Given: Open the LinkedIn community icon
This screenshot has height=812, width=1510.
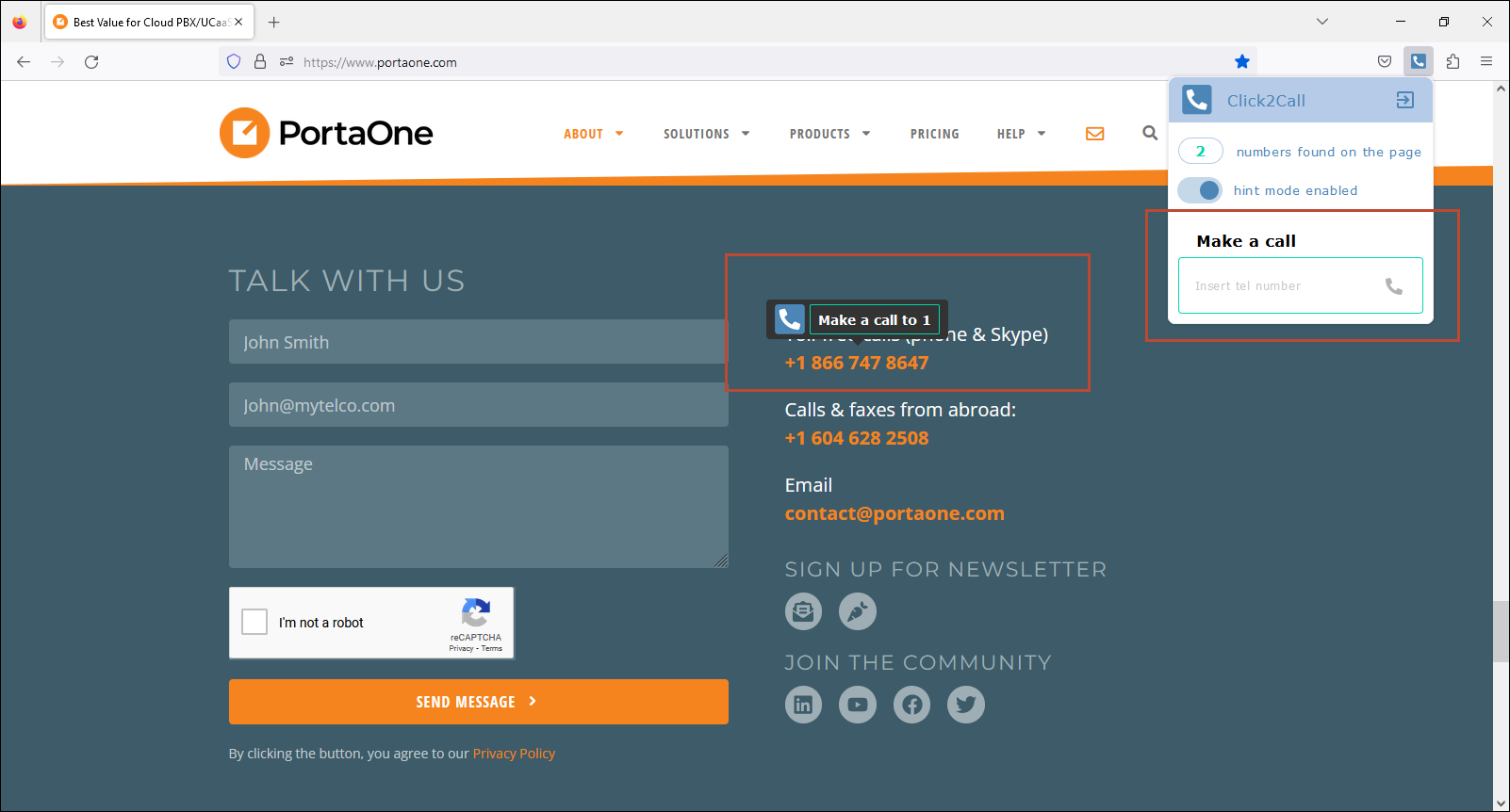Looking at the screenshot, I should pyautogui.click(x=803, y=705).
